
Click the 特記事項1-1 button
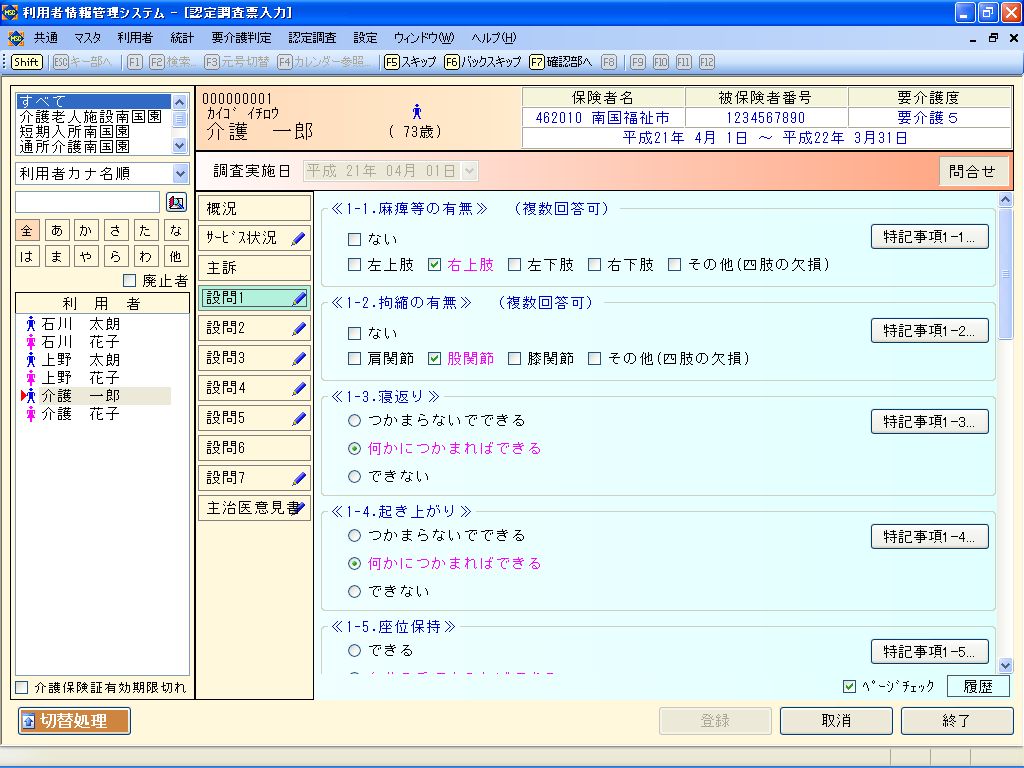pos(929,237)
